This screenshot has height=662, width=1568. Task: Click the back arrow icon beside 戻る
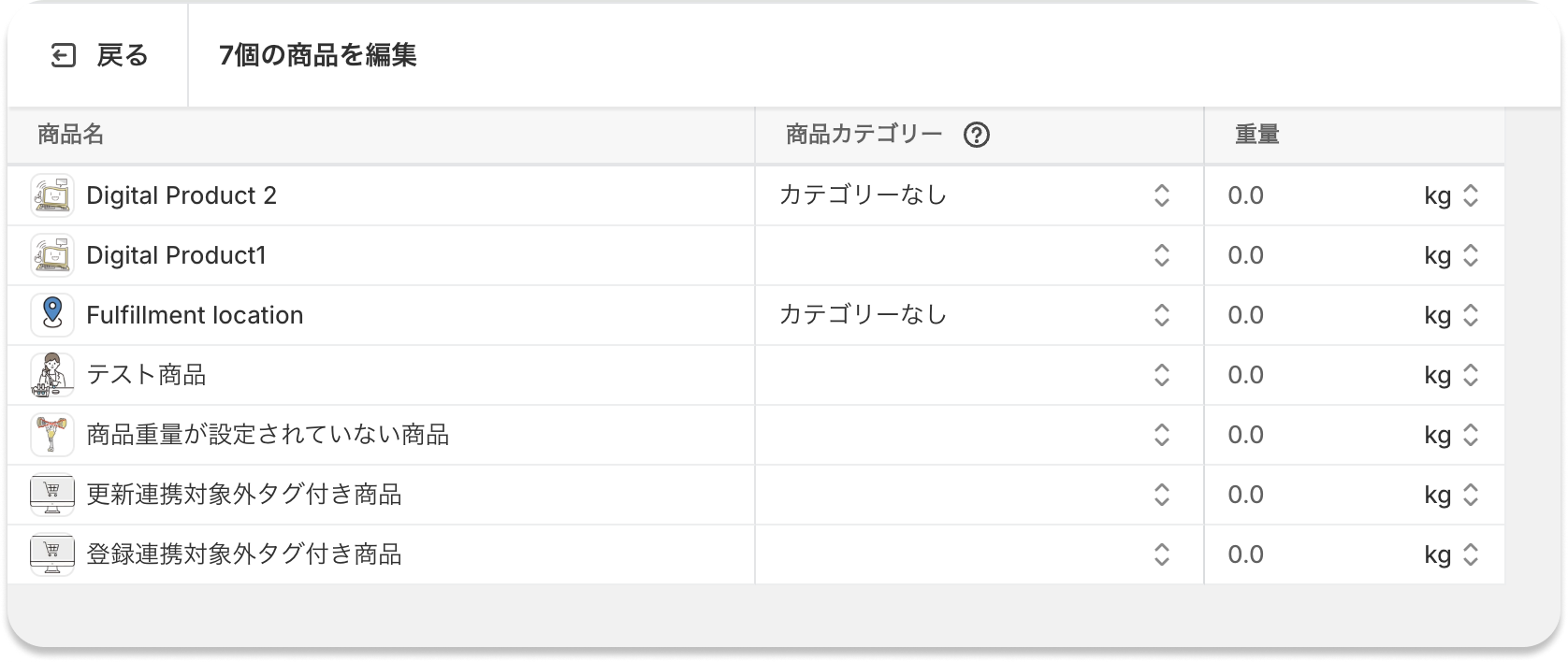click(x=63, y=56)
